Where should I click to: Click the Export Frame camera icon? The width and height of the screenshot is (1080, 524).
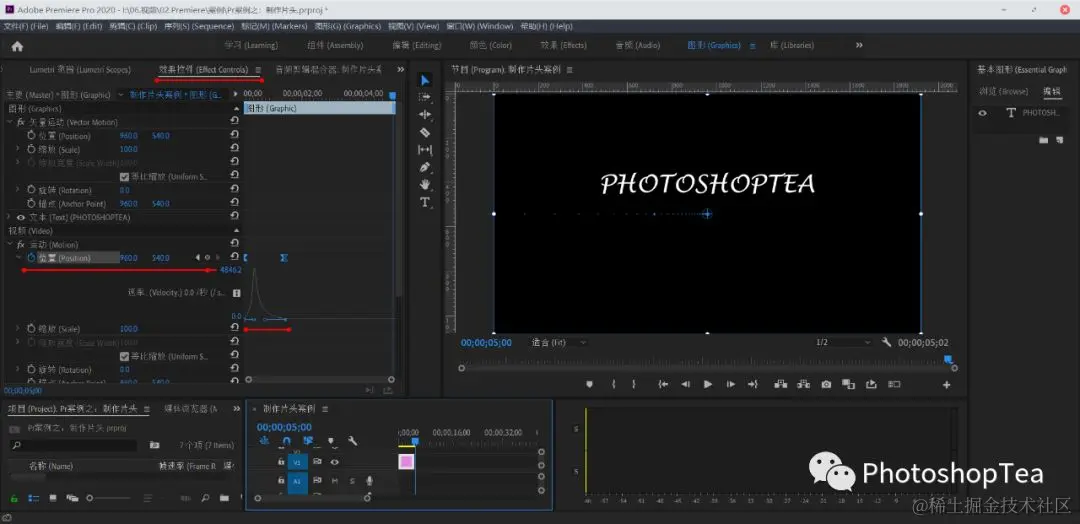pyautogui.click(x=826, y=384)
